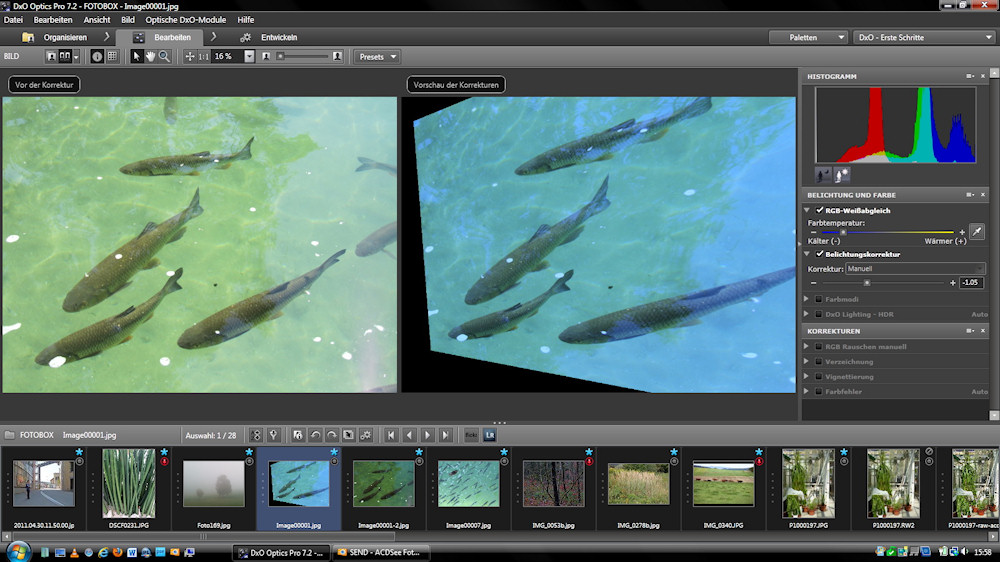Pick white balance with the eyedropper
This screenshot has height=562, width=1000.
(976, 231)
